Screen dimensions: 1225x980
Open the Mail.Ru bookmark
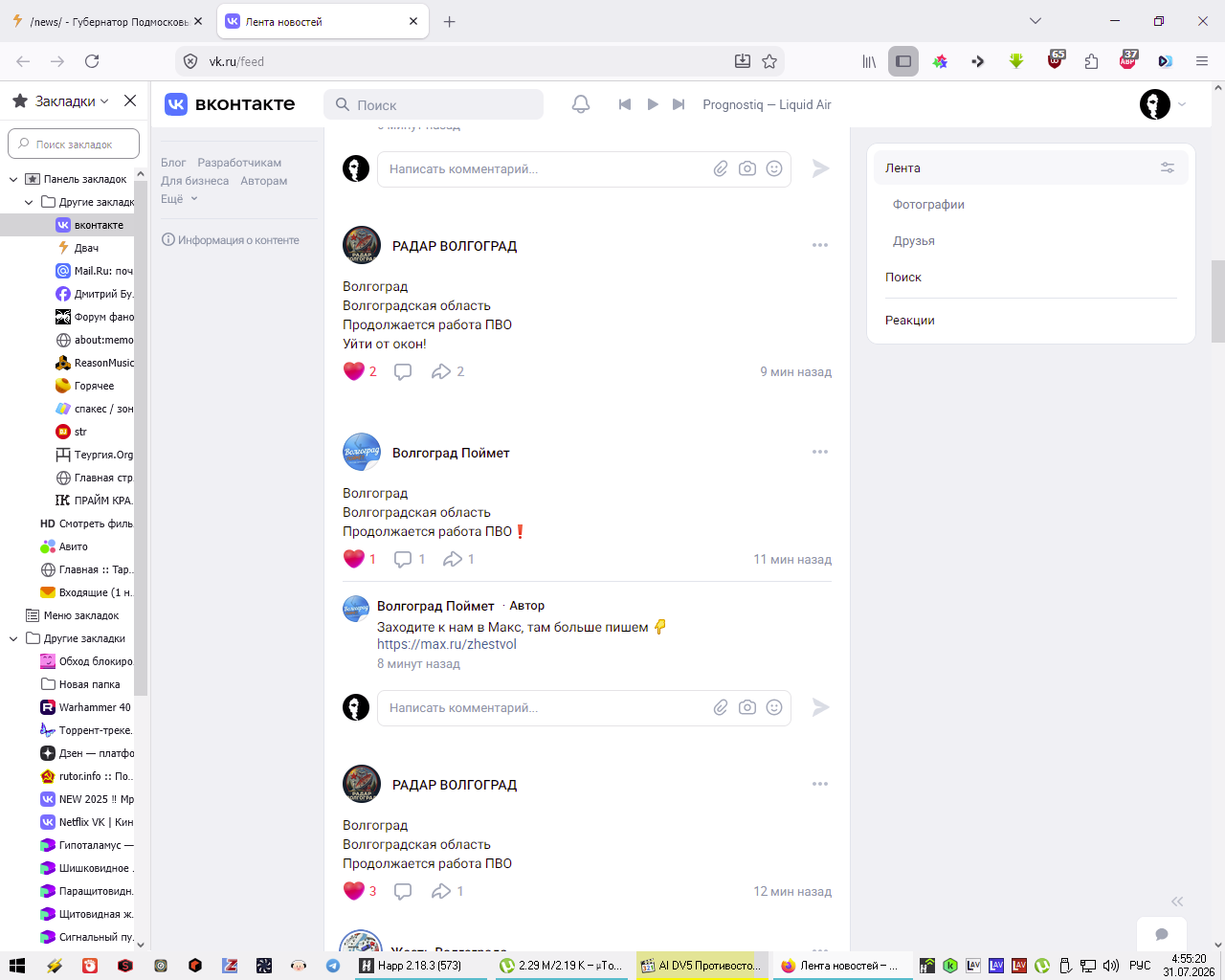(95, 271)
